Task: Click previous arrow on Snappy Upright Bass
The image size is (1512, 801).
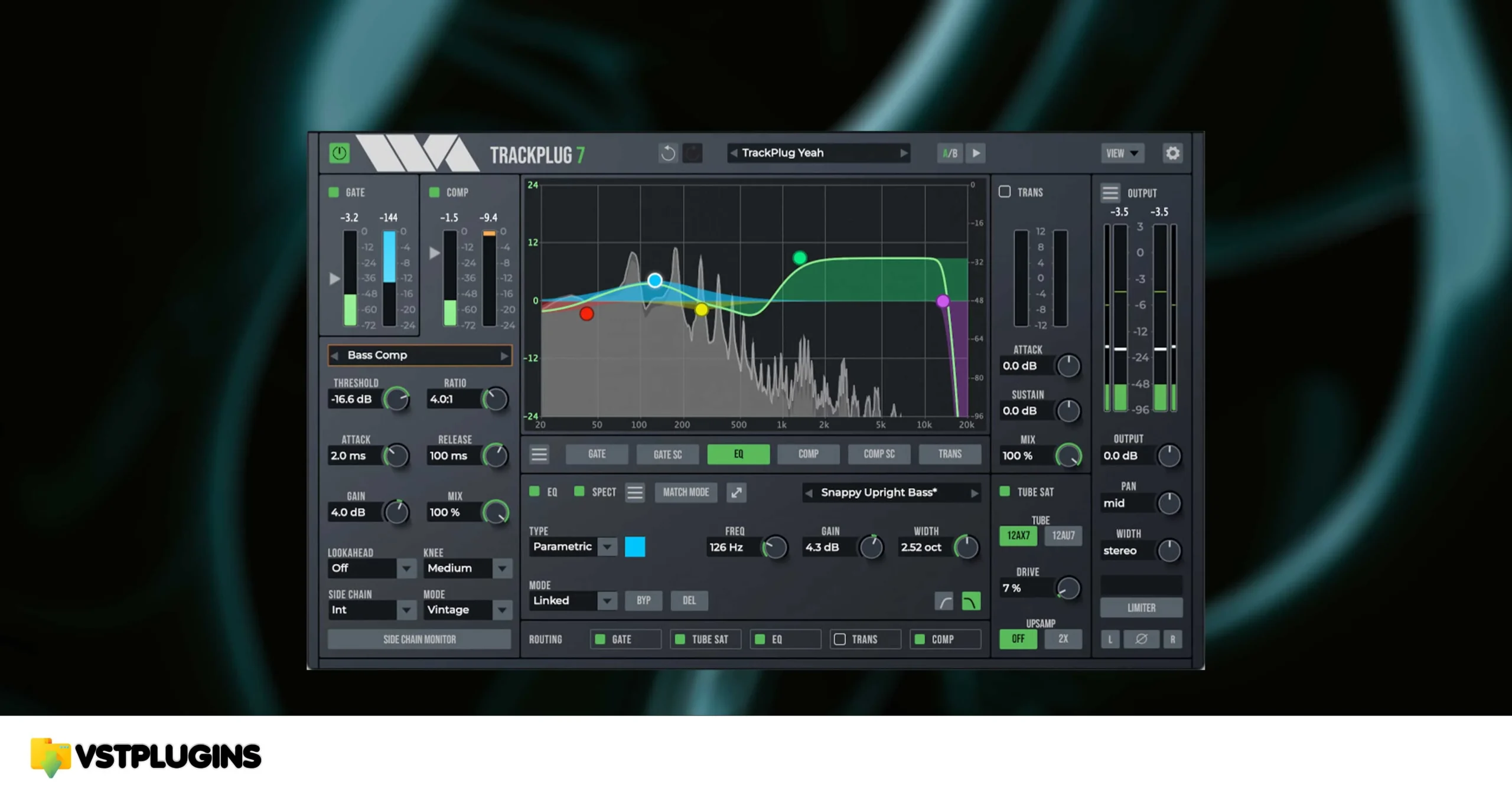Action: (x=809, y=493)
